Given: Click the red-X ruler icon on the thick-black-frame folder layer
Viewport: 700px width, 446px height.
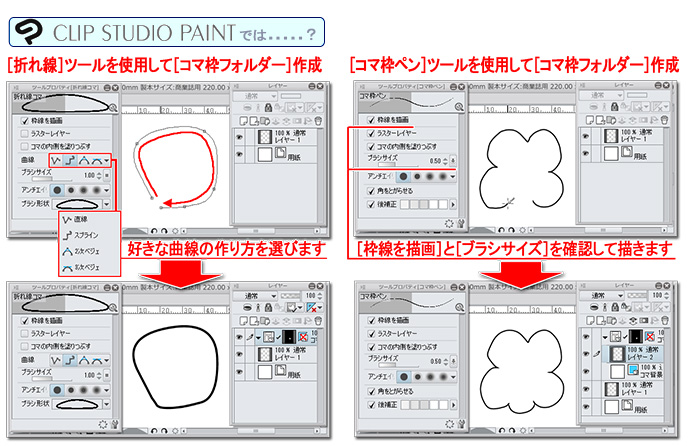Looking at the screenshot, I should click(303, 337).
